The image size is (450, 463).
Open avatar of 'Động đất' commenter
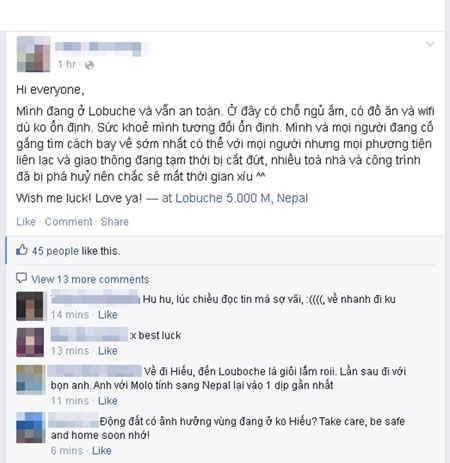click(x=30, y=428)
